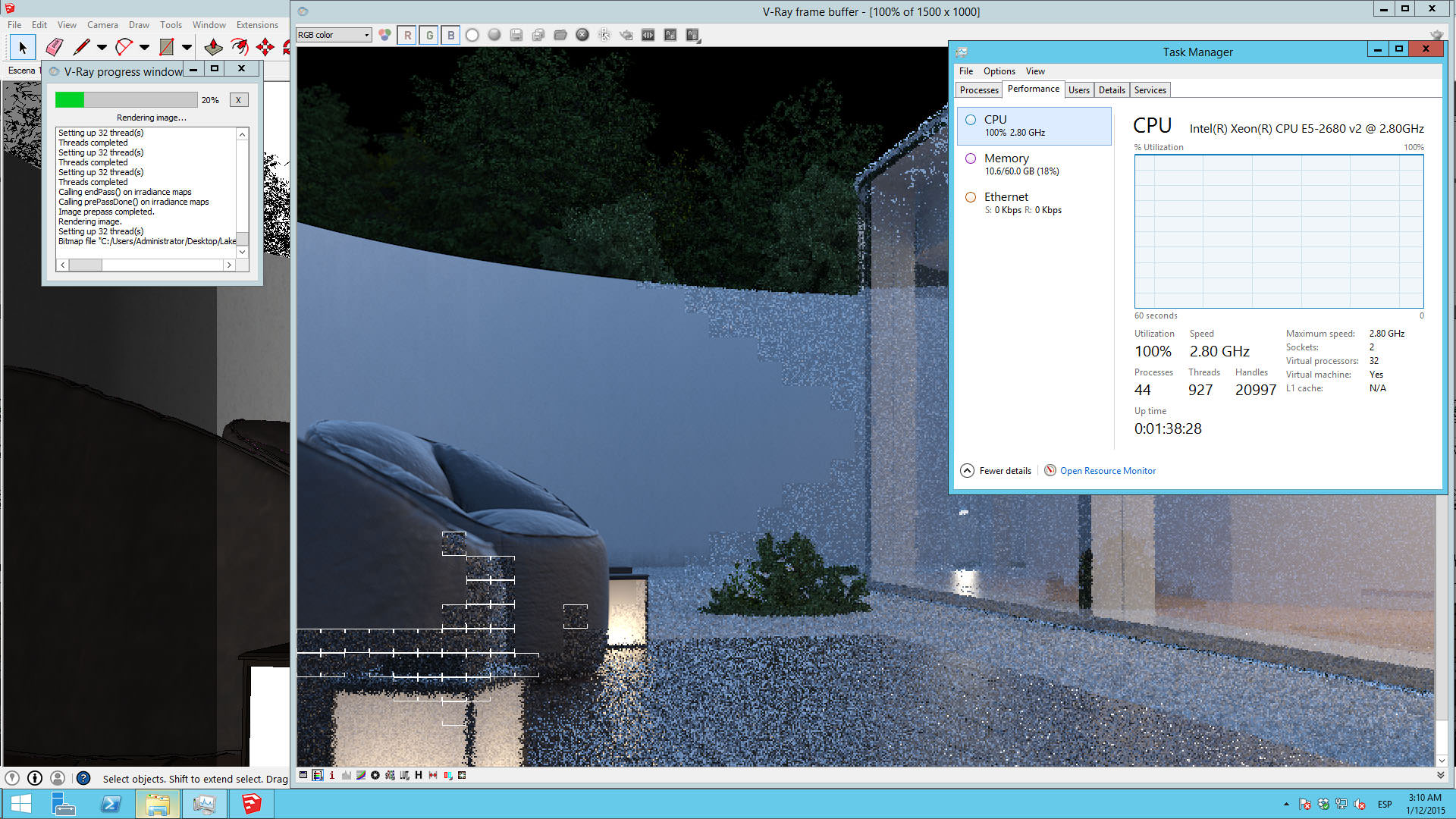Click the pixel information 'i' icon
The image size is (1456, 819).
click(x=331, y=775)
